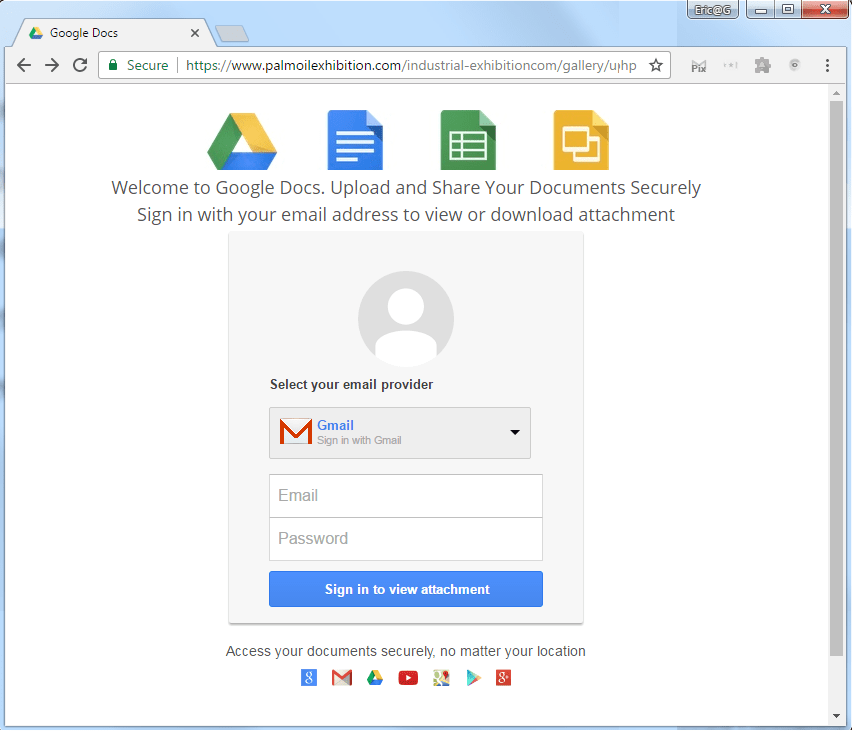
Task: Click the vertical page scrollbar
Action: click(x=836, y=379)
